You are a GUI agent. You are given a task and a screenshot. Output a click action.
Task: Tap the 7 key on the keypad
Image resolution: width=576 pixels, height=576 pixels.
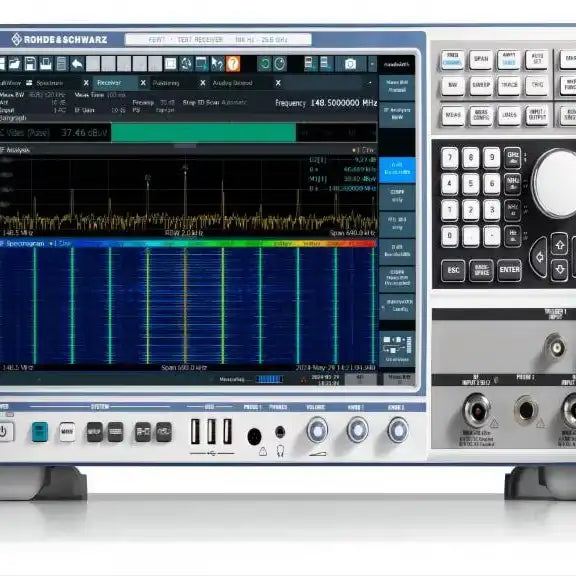tap(449, 158)
